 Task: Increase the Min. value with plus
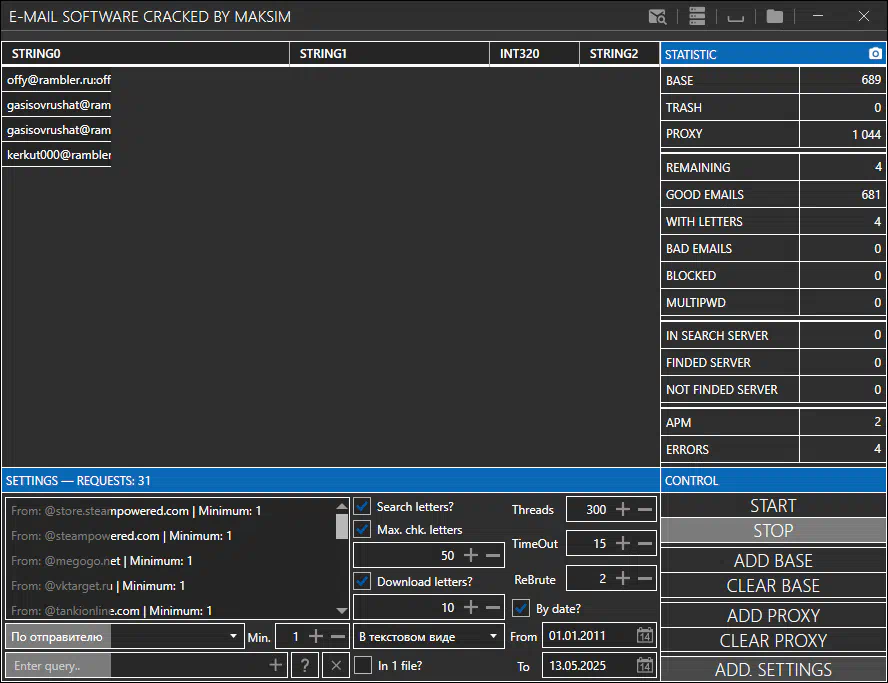(x=316, y=637)
